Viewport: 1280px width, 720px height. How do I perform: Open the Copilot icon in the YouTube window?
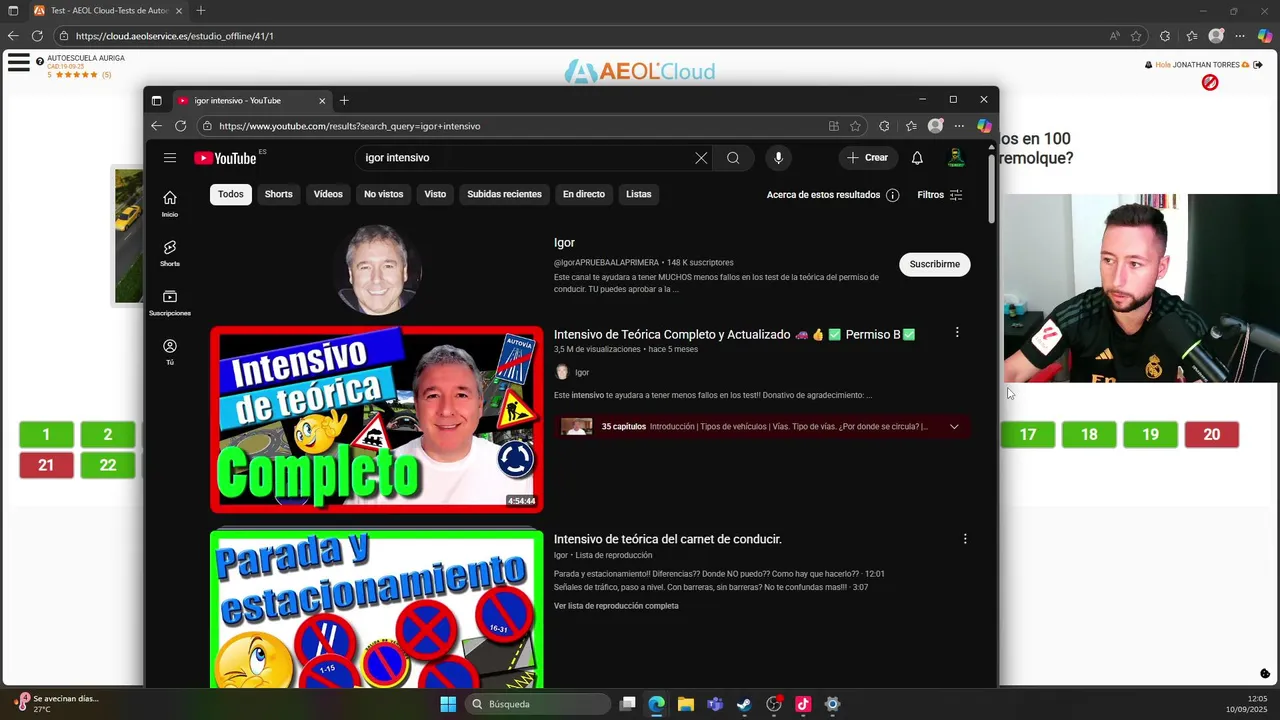point(984,126)
